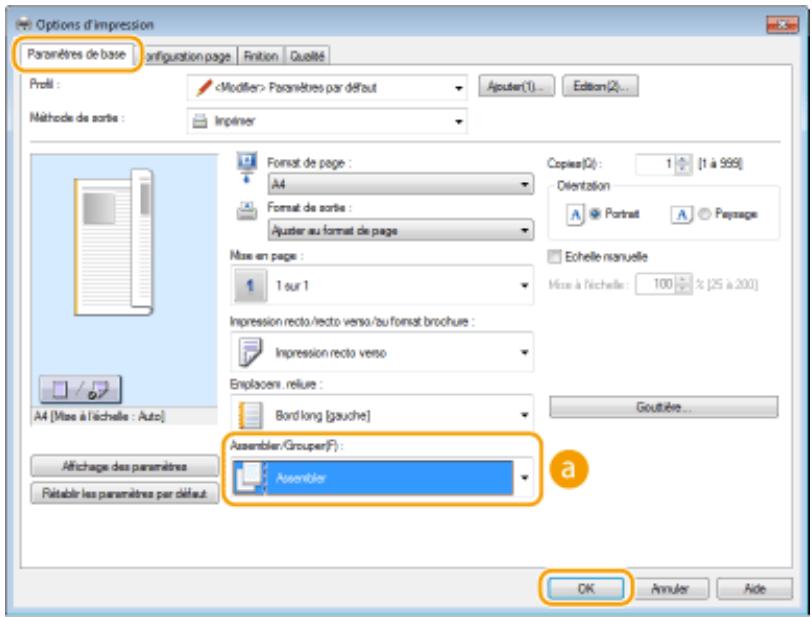Click the Format de sortie printer icon

pos(247,211)
